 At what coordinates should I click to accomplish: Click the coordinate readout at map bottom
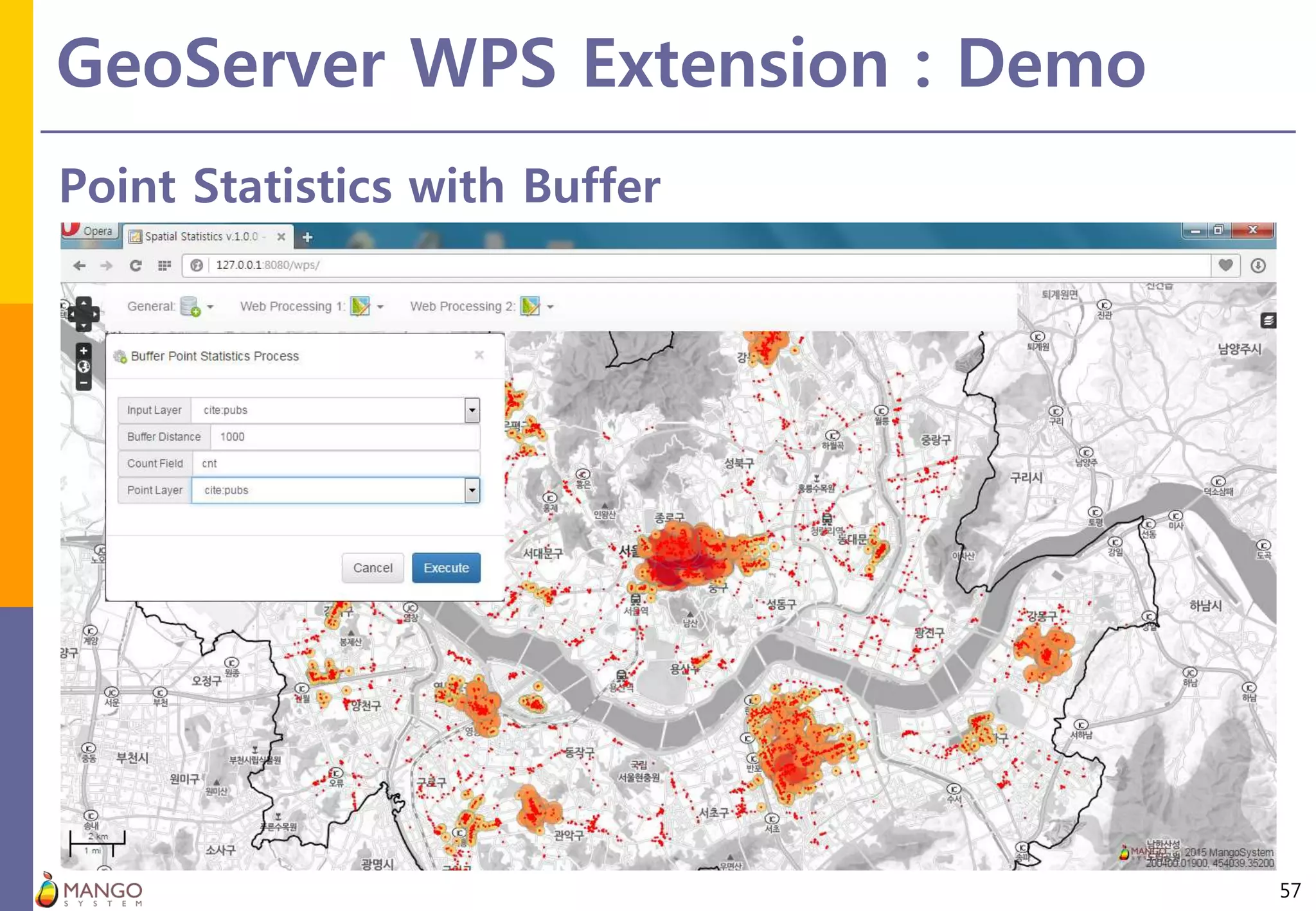(1210, 863)
